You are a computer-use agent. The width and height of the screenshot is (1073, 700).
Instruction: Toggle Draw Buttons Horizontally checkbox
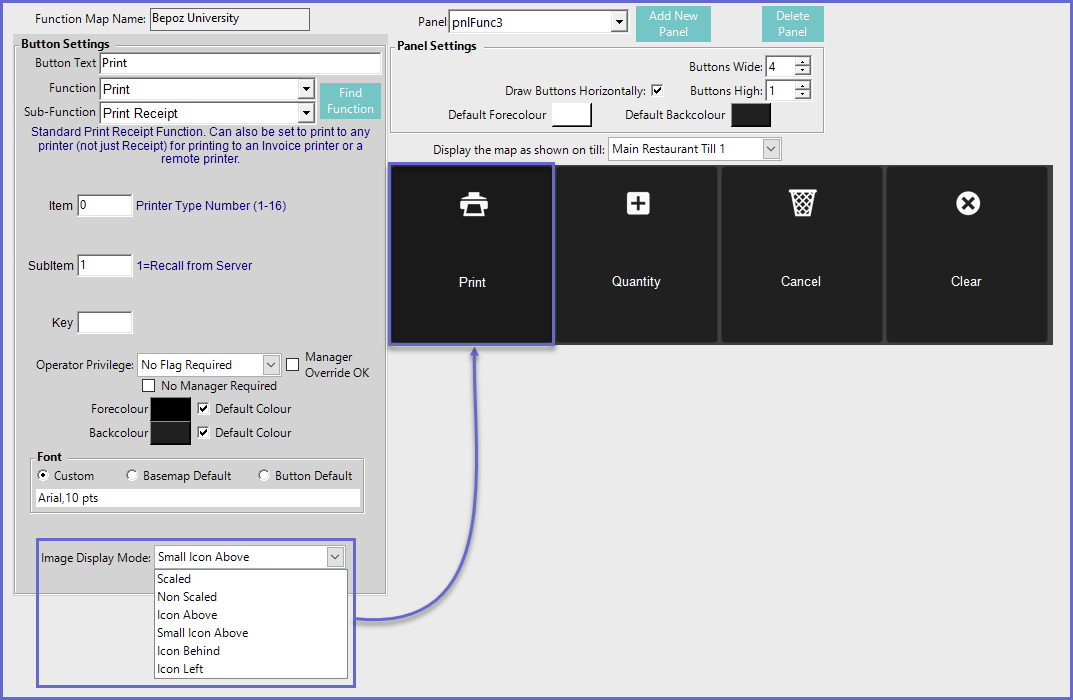tap(657, 90)
